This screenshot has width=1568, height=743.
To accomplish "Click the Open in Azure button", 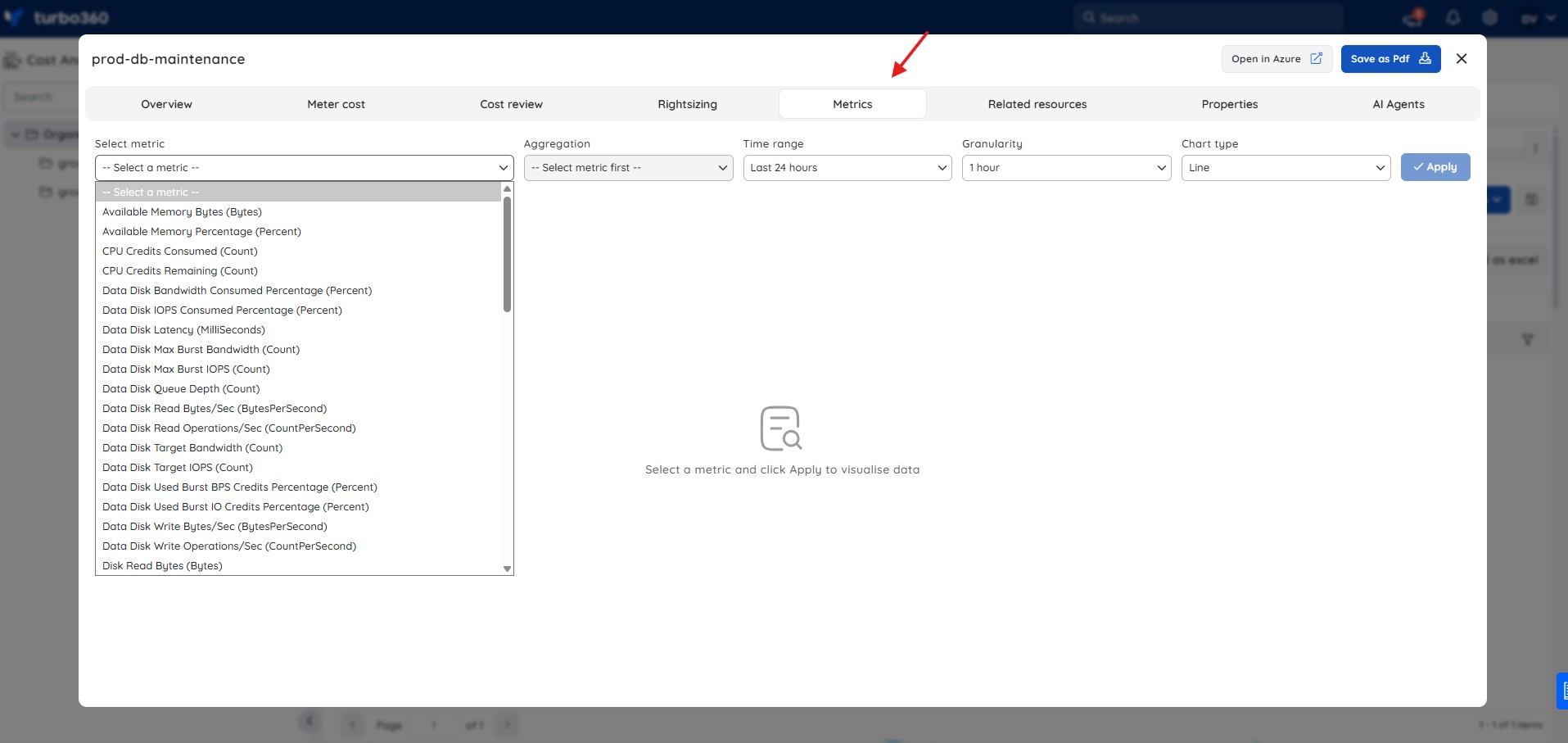I will [1277, 59].
